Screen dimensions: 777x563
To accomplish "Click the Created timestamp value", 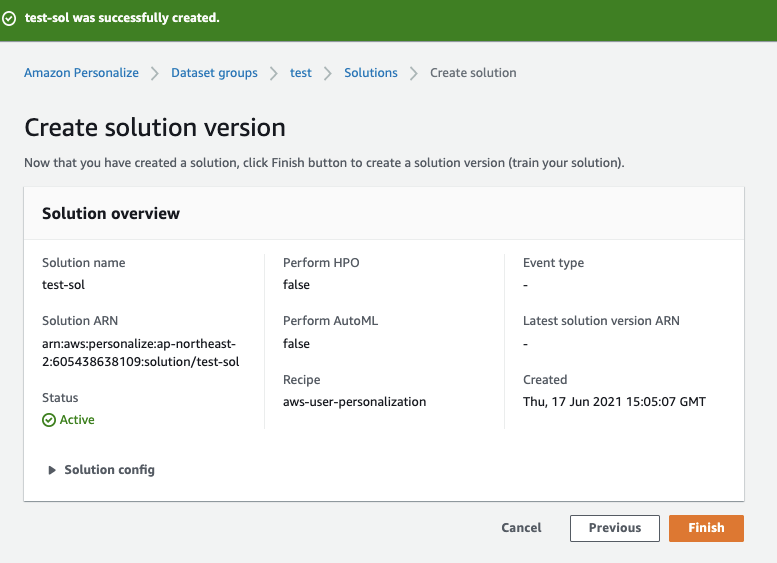I will 614,402.
